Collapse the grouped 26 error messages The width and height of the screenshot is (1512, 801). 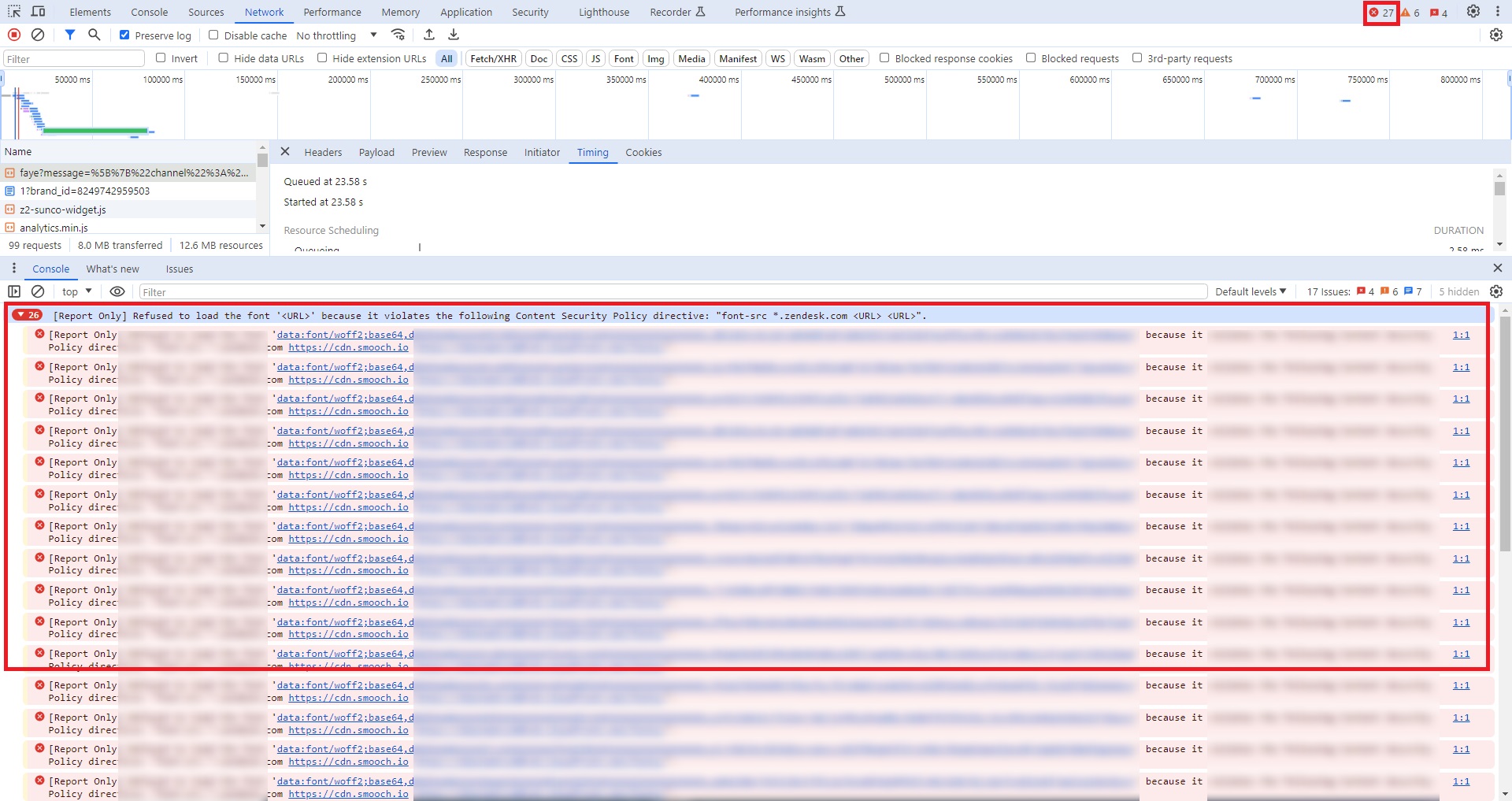coord(20,315)
